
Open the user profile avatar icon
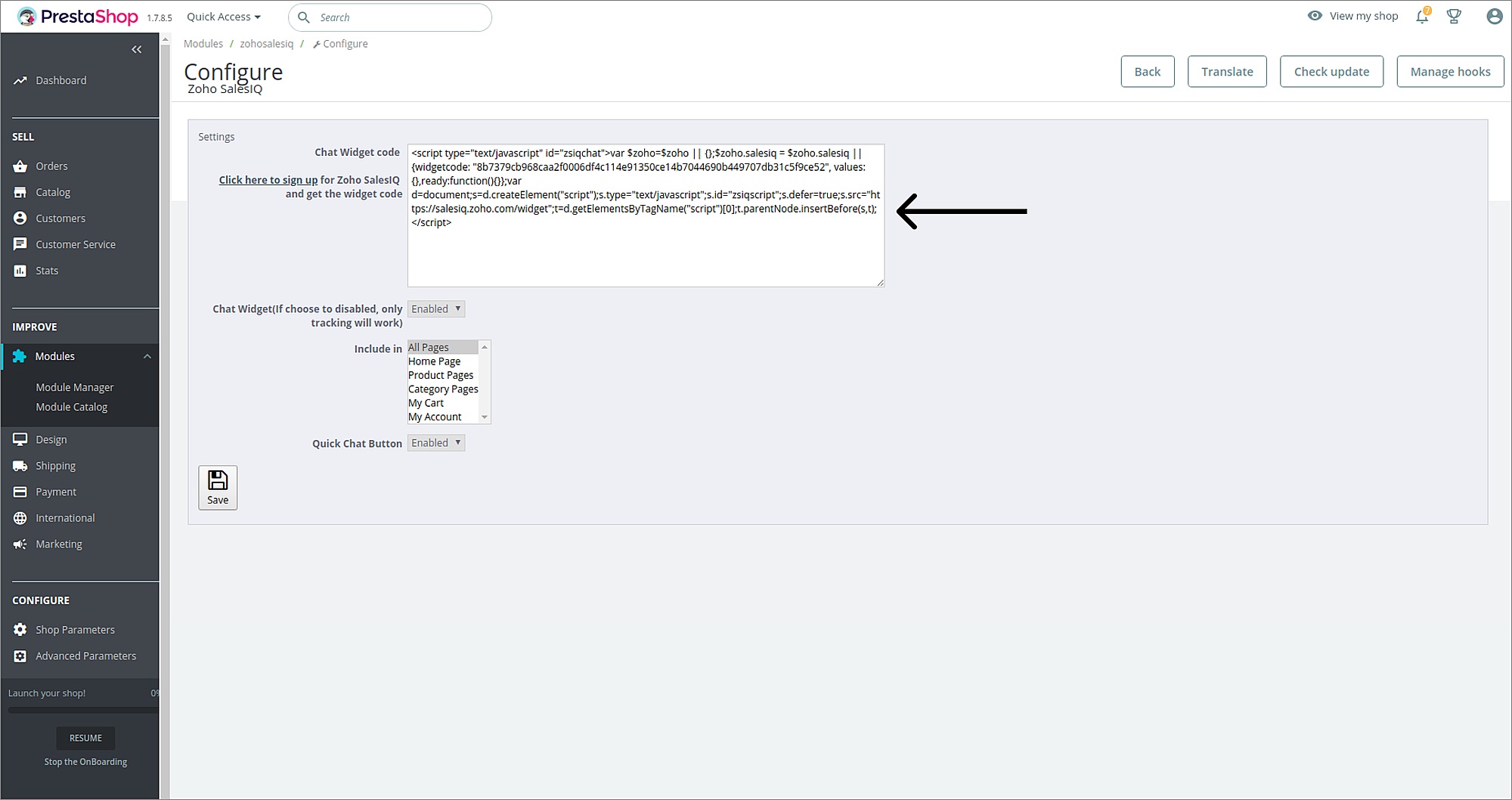click(x=1494, y=16)
